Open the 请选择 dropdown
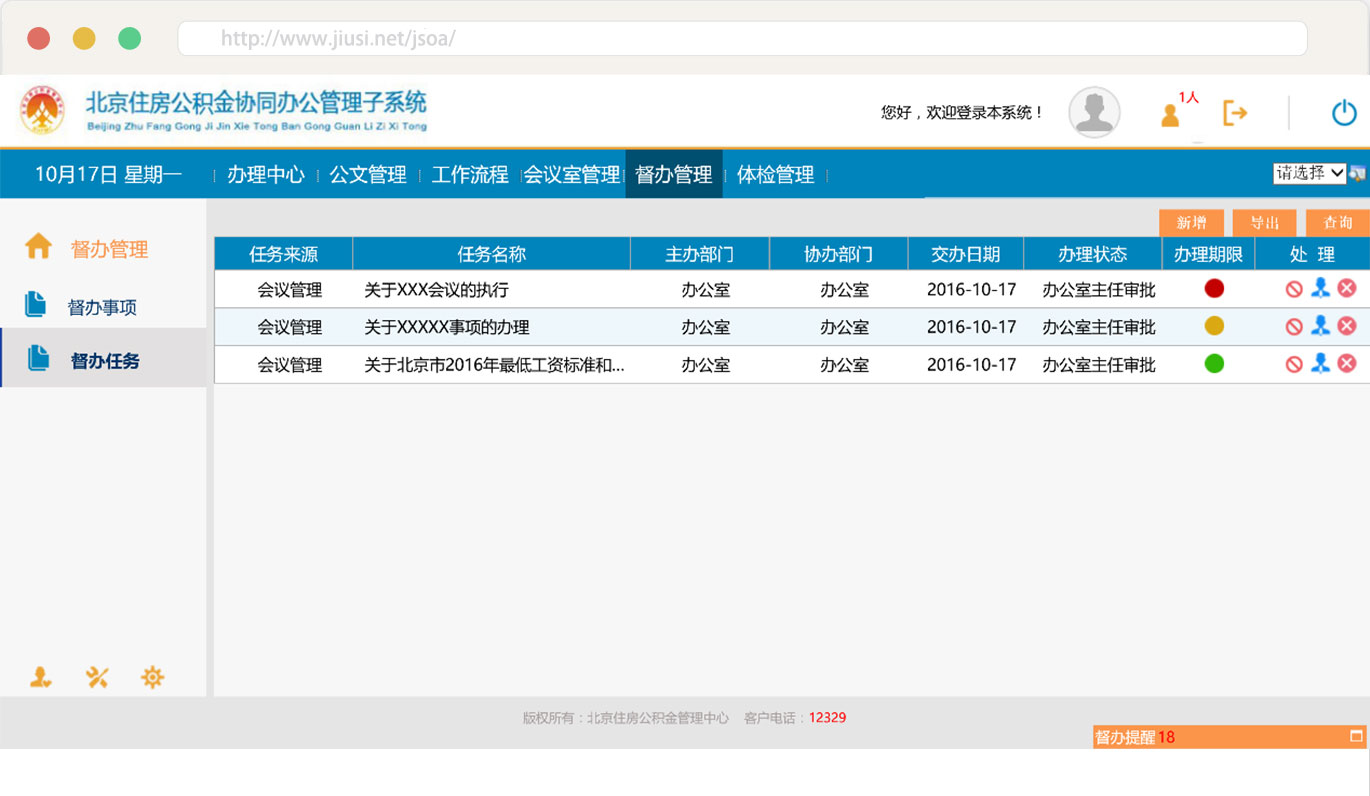Screen dimensions: 1370x796 [1309, 173]
